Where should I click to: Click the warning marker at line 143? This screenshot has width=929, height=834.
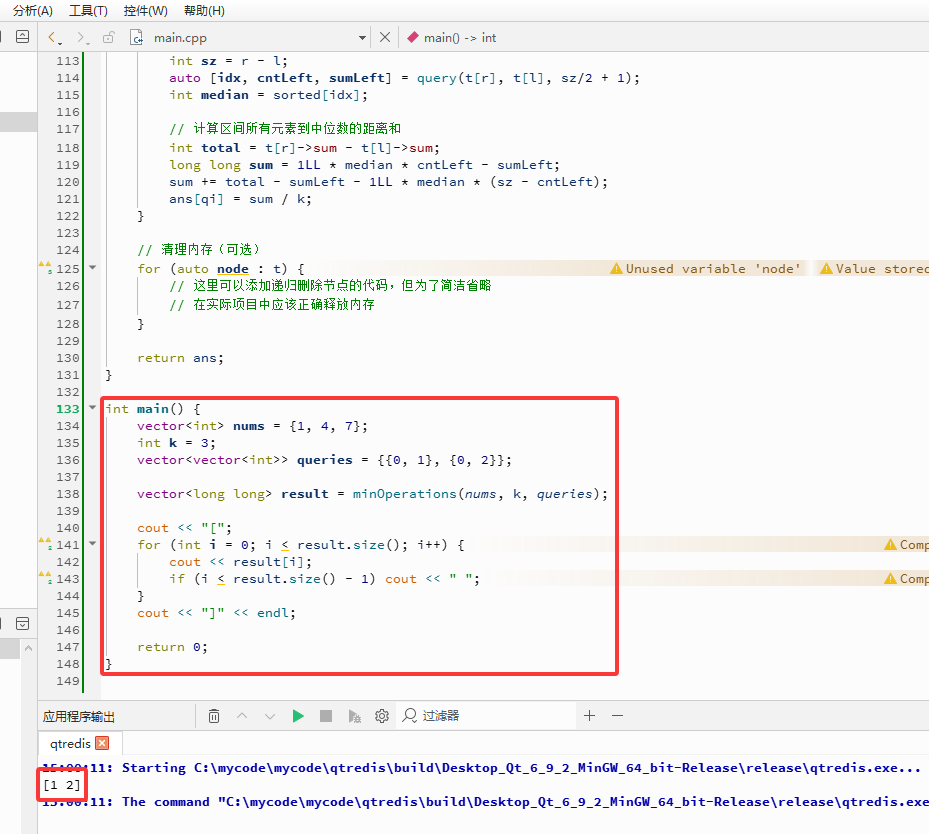click(45, 577)
